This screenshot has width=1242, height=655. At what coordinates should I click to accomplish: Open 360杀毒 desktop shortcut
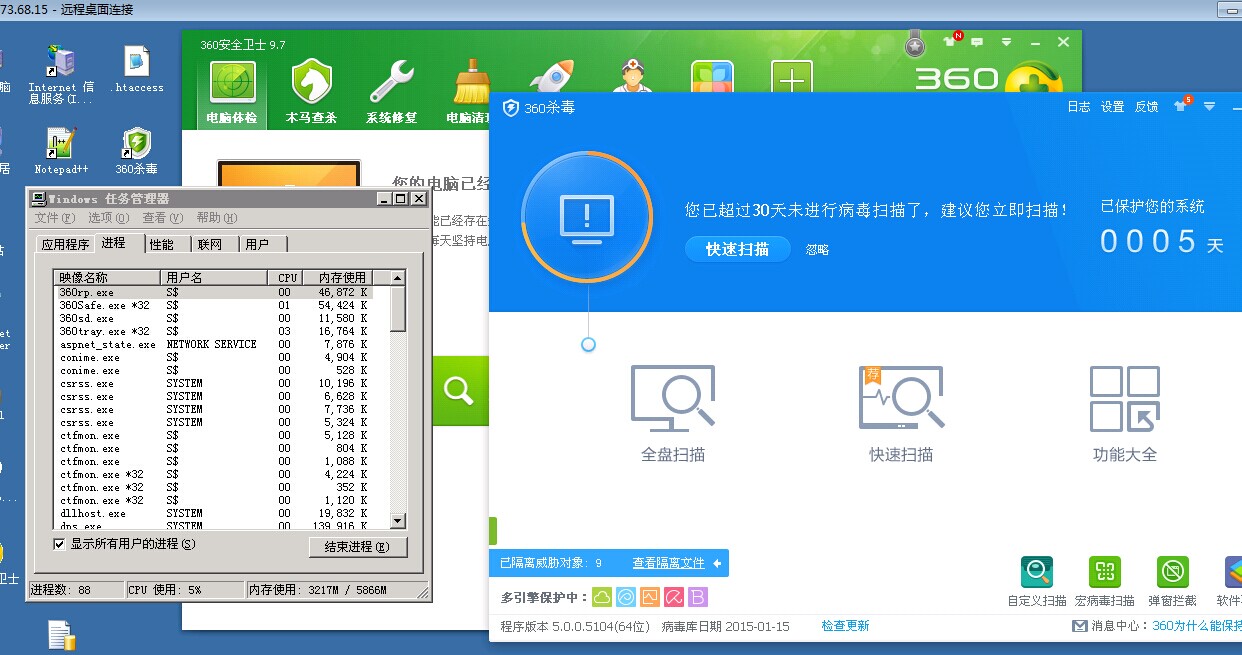click(x=137, y=151)
